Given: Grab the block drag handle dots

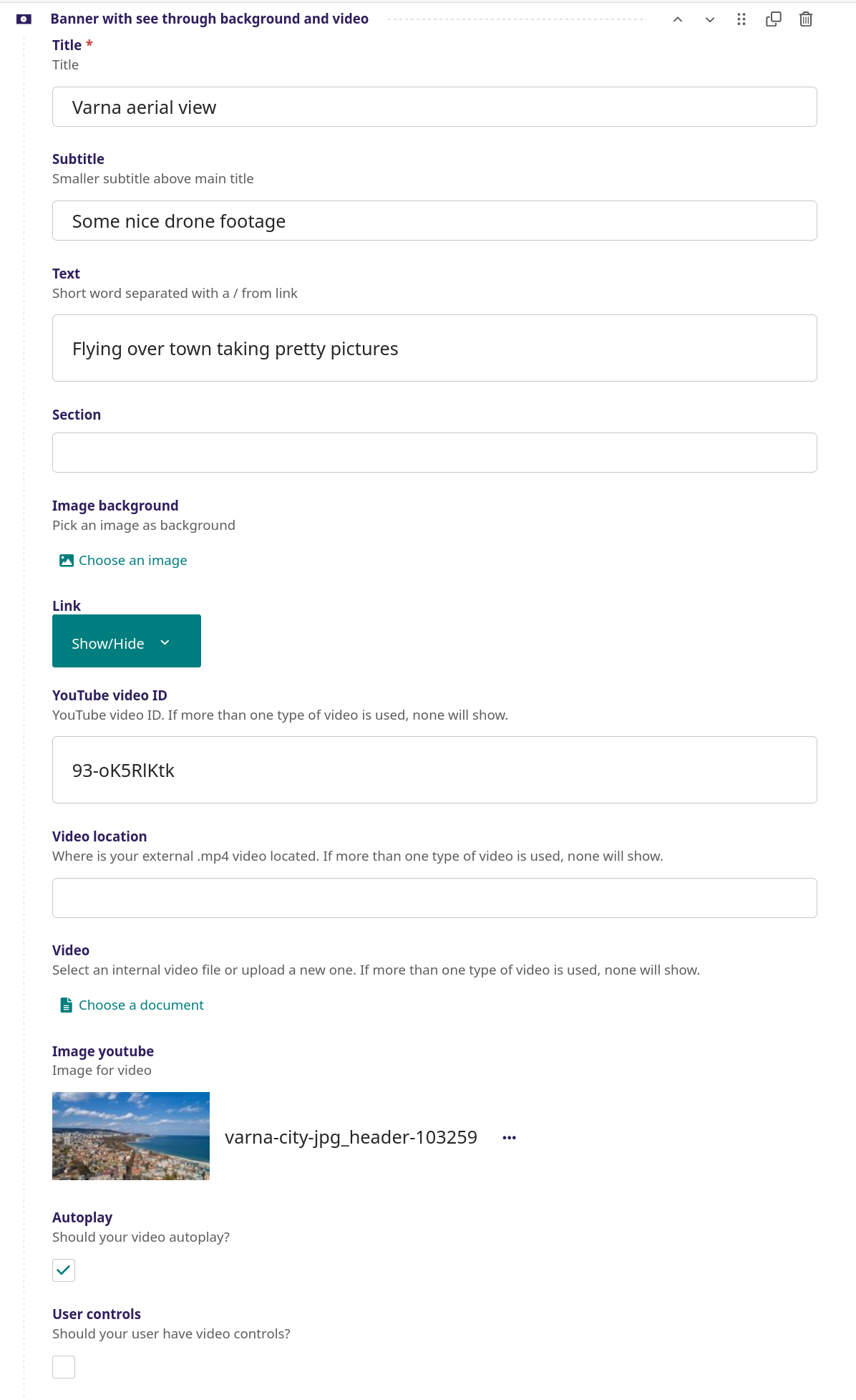Looking at the screenshot, I should [x=741, y=19].
